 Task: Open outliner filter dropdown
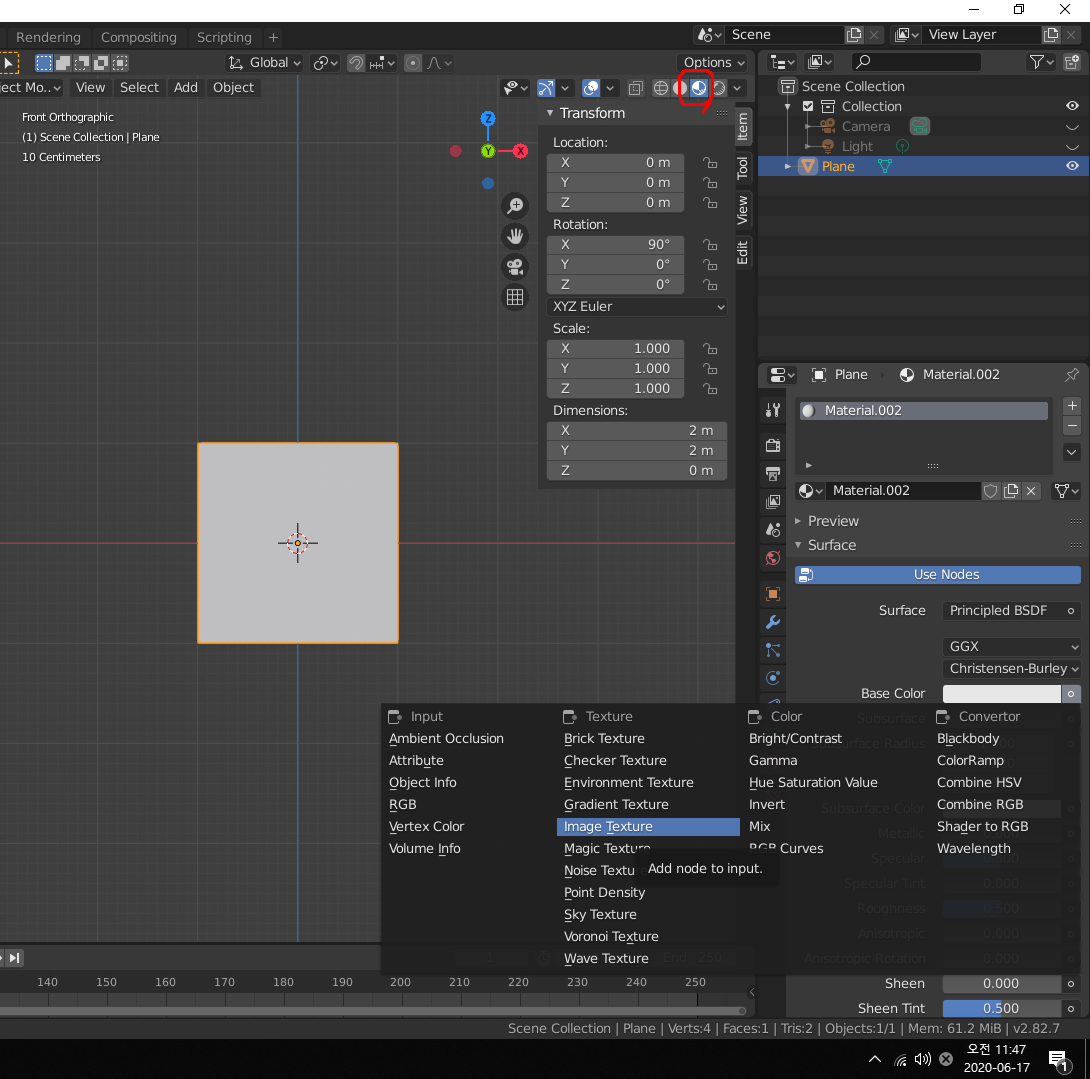click(1041, 63)
